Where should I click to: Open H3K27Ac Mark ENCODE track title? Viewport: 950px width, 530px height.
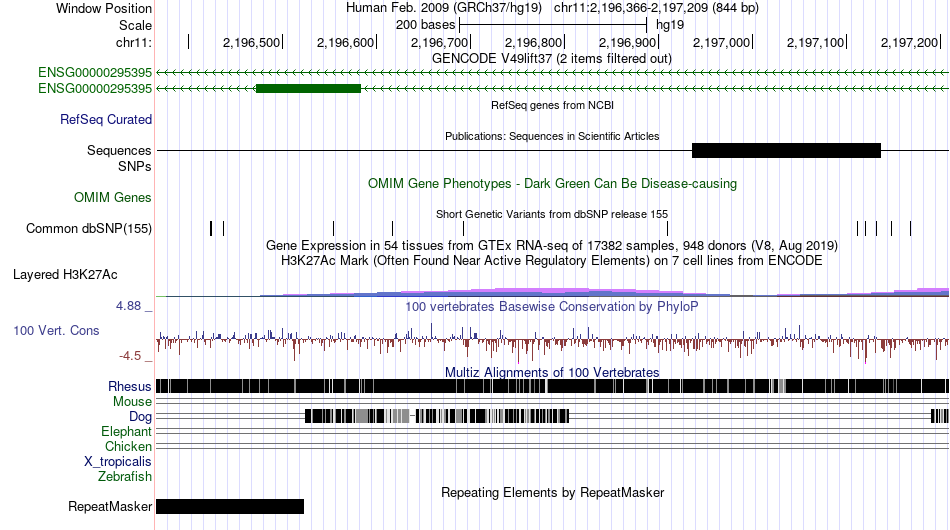click(x=552, y=260)
